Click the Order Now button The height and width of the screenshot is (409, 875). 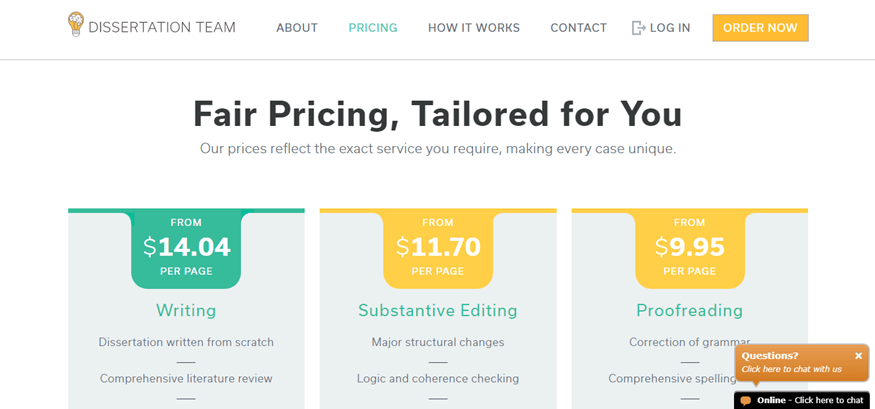click(760, 28)
